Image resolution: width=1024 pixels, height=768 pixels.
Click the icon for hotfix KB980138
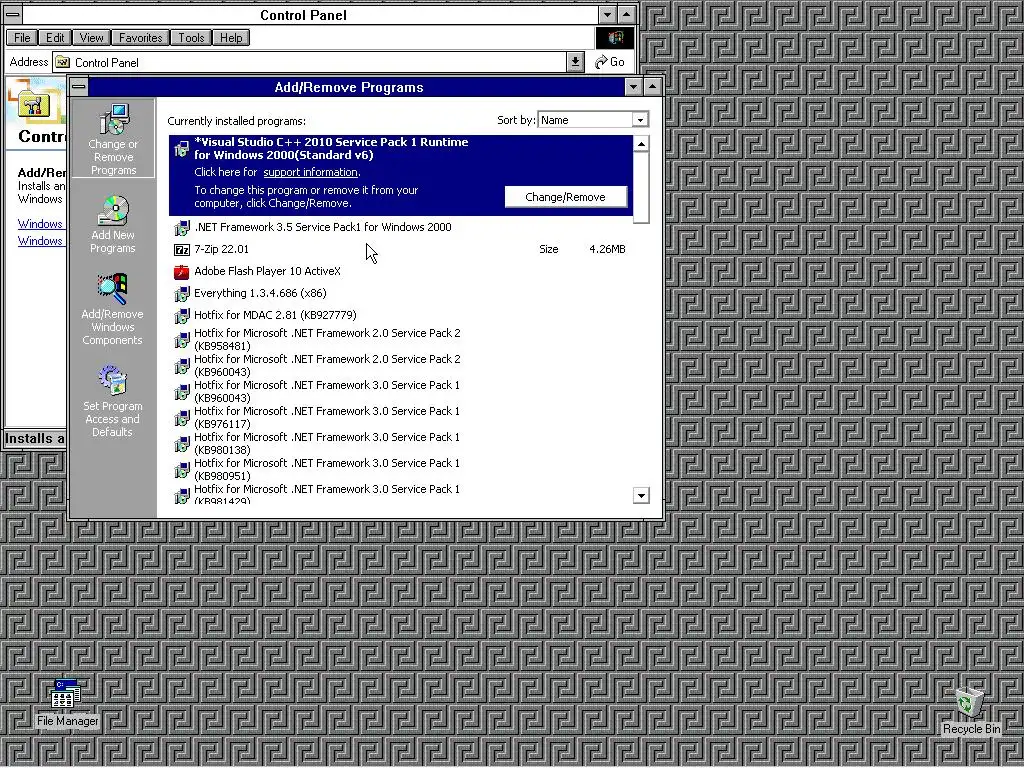point(182,444)
